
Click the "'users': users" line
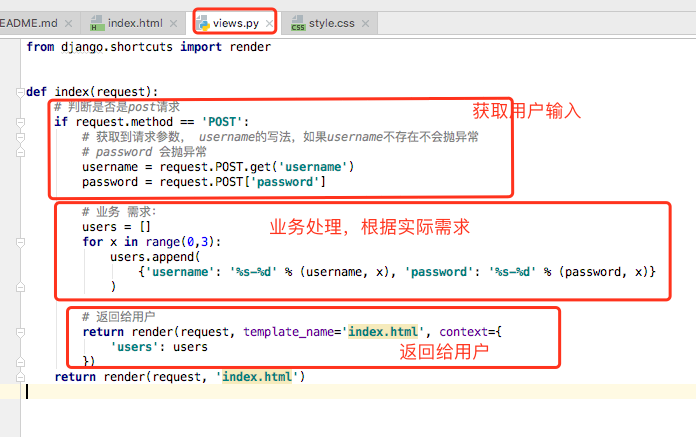pos(159,347)
